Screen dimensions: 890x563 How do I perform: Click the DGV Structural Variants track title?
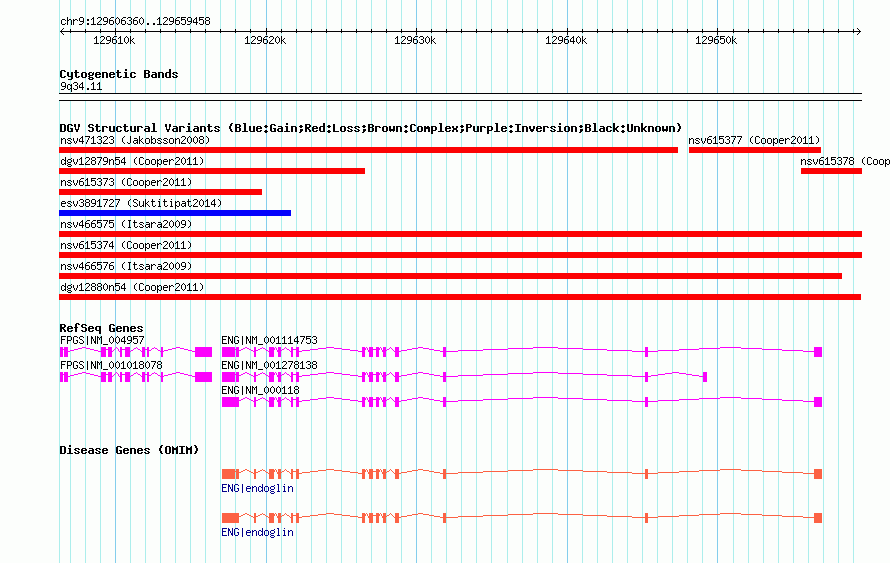point(371,128)
